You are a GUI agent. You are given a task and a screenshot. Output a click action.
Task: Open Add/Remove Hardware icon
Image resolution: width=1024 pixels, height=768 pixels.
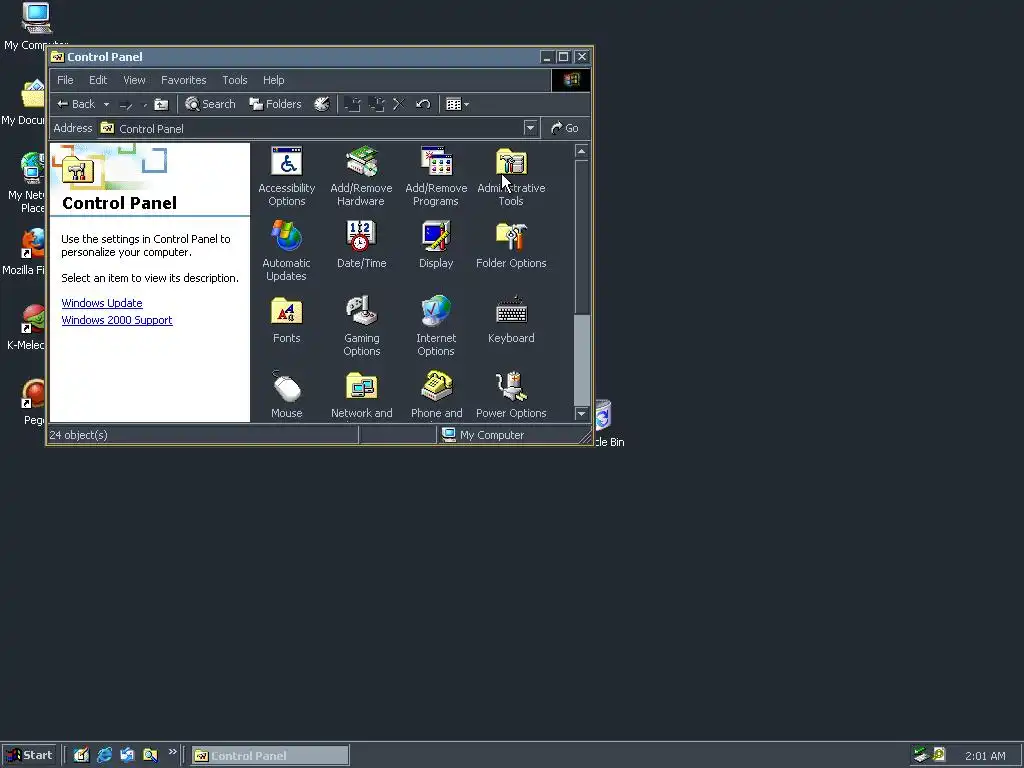[x=361, y=176]
